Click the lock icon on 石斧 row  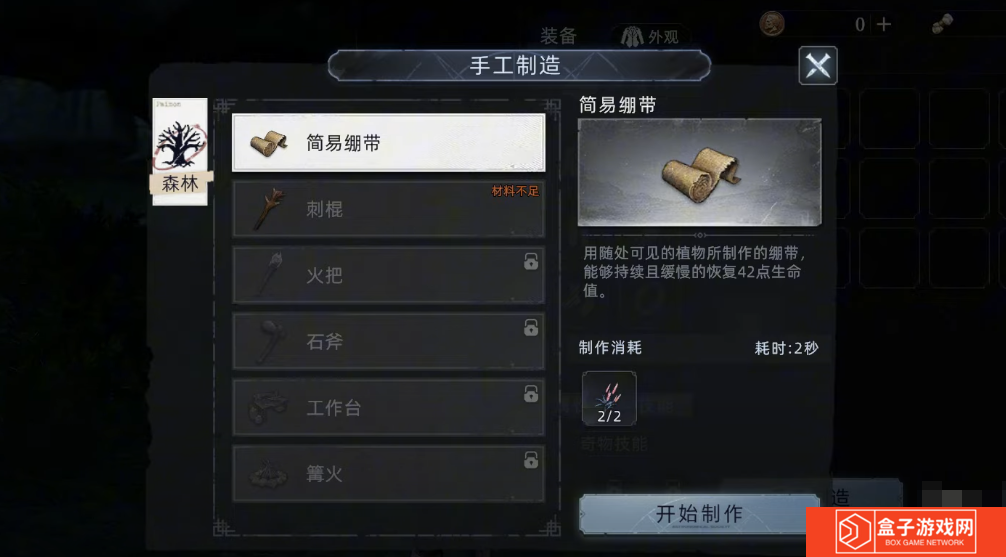pos(531,328)
